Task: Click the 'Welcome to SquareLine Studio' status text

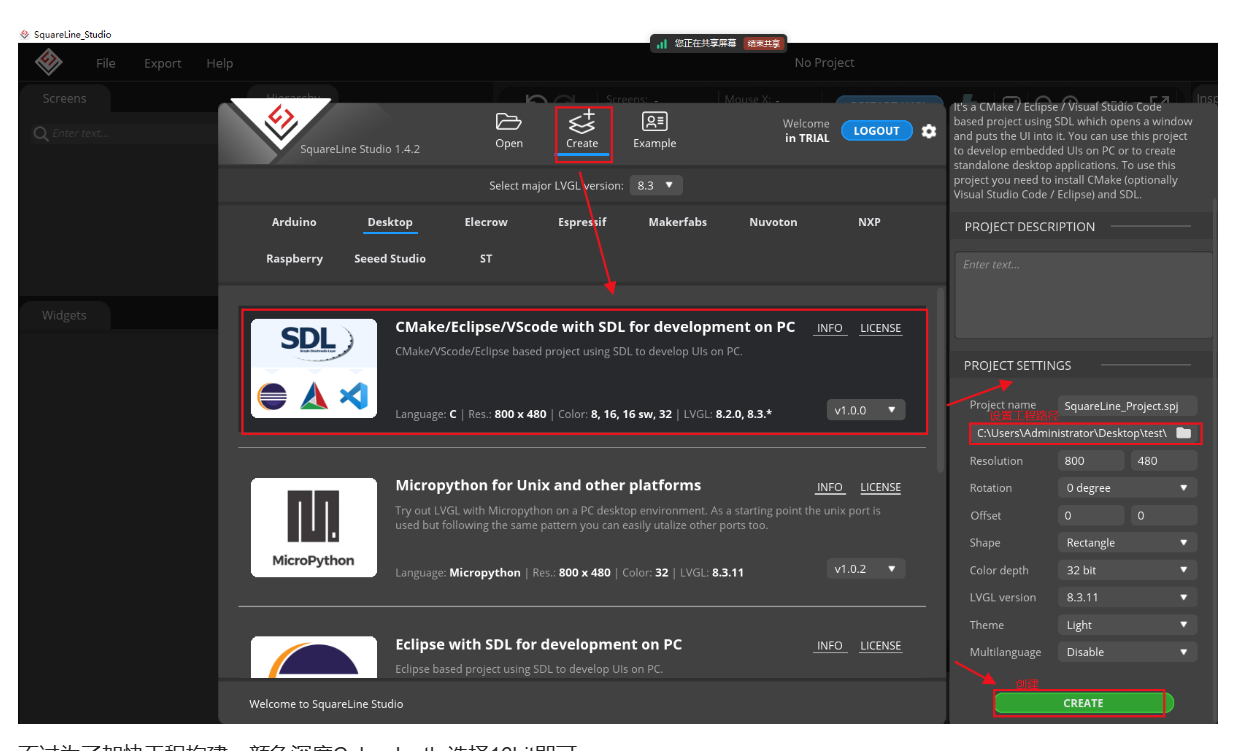Action: click(x=326, y=704)
